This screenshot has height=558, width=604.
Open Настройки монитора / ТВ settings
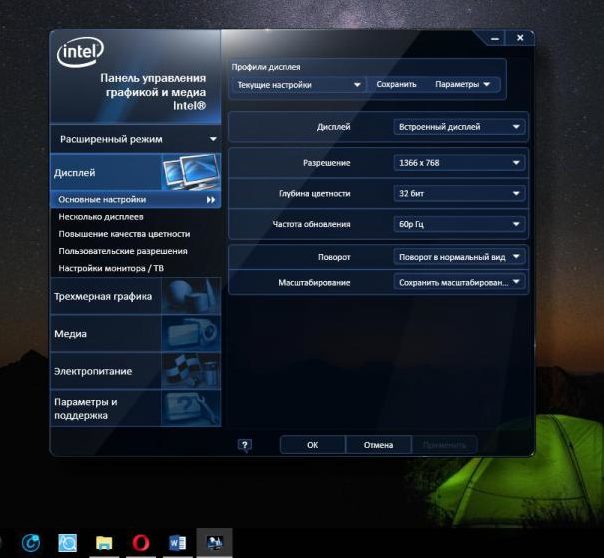(x=111, y=268)
